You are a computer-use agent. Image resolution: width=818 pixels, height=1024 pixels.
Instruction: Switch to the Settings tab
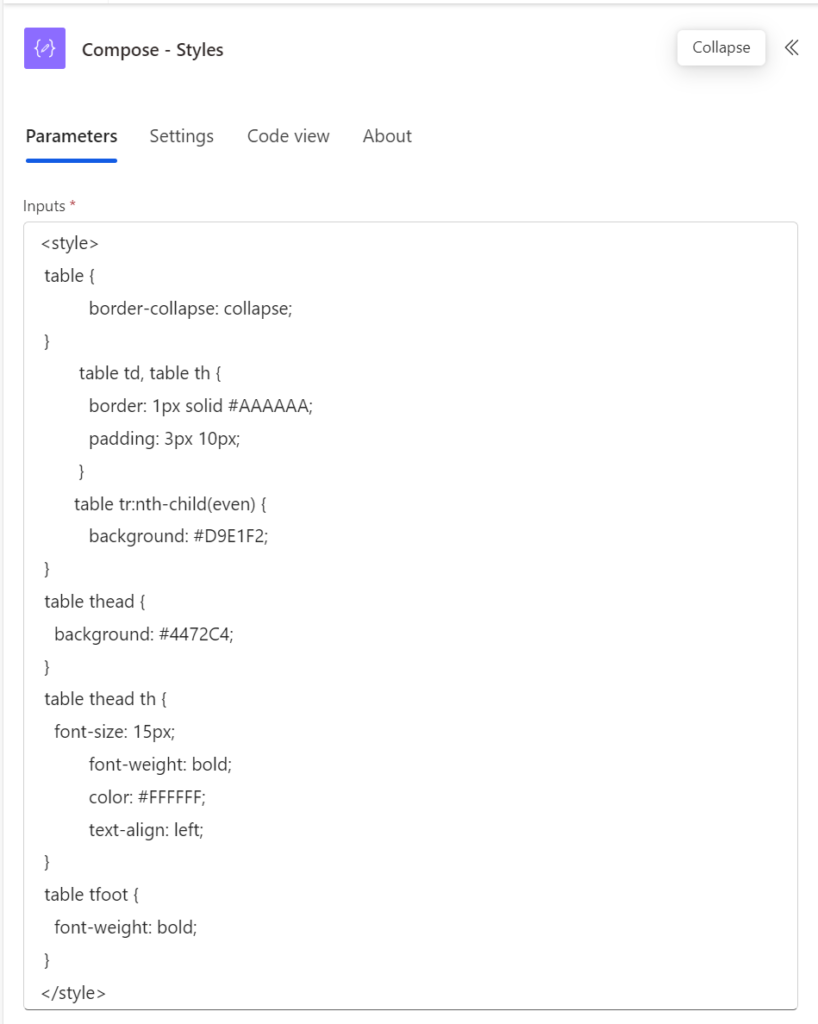point(181,136)
